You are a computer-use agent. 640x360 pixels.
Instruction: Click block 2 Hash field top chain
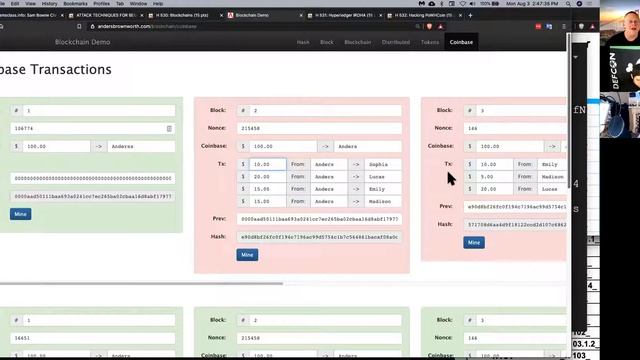point(319,237)
